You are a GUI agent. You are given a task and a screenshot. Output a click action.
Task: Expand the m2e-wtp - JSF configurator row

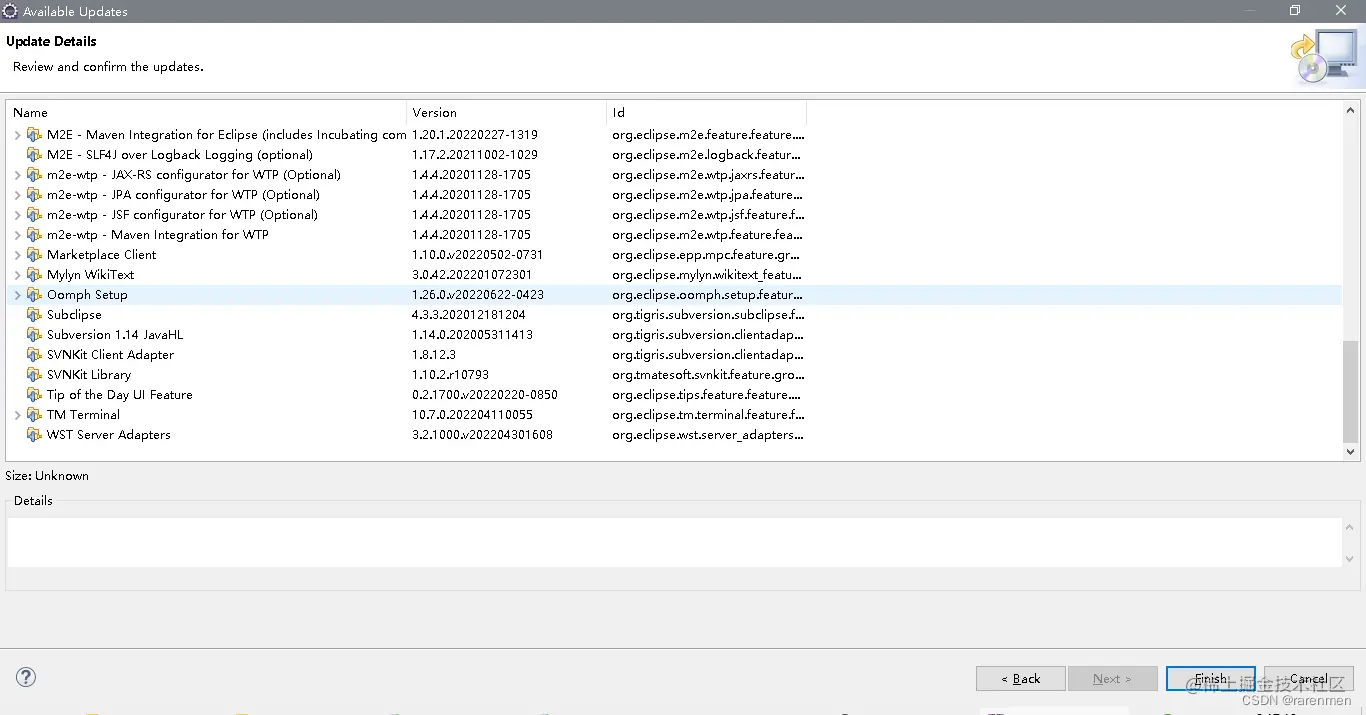click(17, 215)
